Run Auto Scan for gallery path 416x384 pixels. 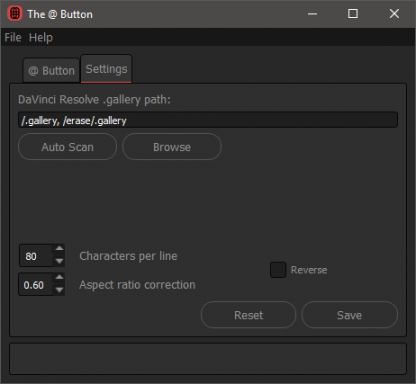point(67,147)
